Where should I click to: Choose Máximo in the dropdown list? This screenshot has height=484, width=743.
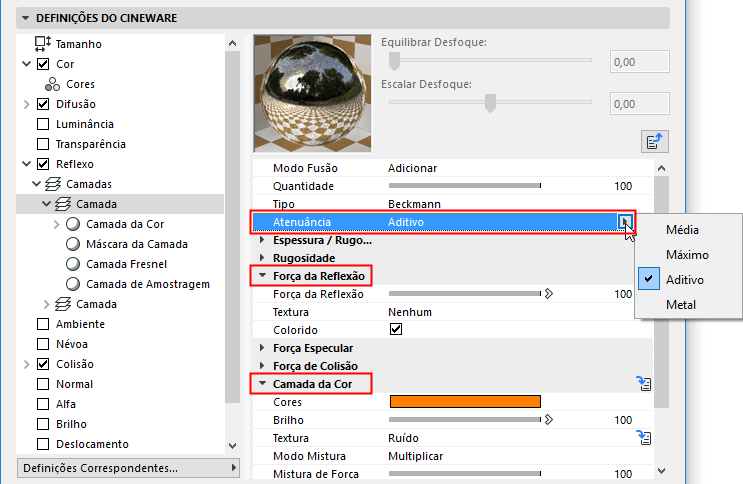click(x=687, y=255)
